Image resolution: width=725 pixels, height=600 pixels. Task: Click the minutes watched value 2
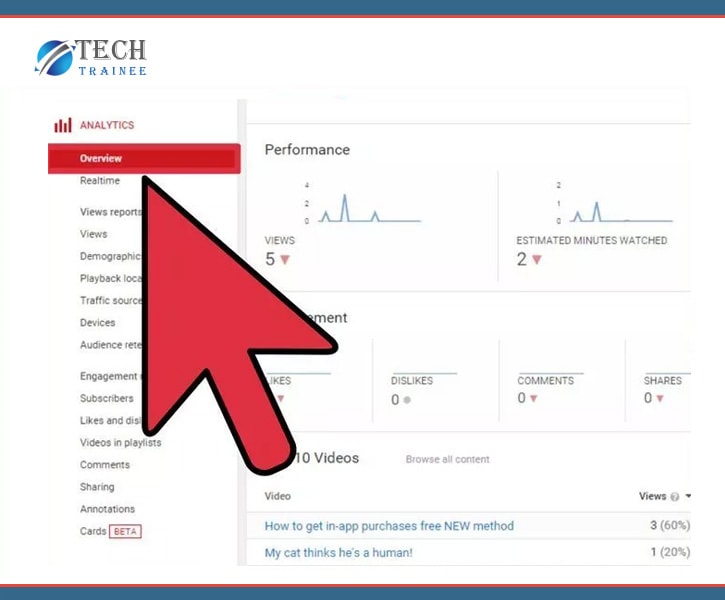522,259
